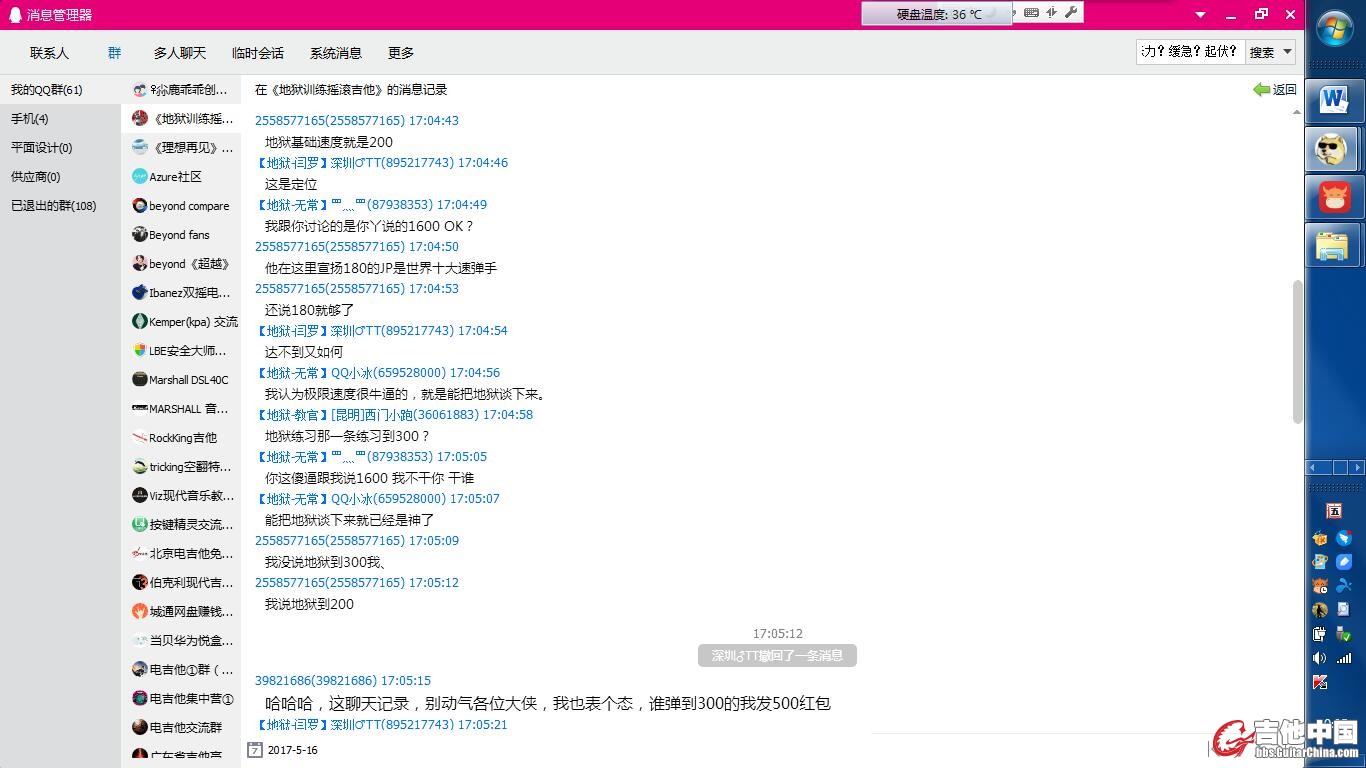The height and width of the screenshot is (768, 1366).
Task: Click sender 【地狱-闫罗】深圳♂TT at 17:04:46
Action: [x=381, y=162]
